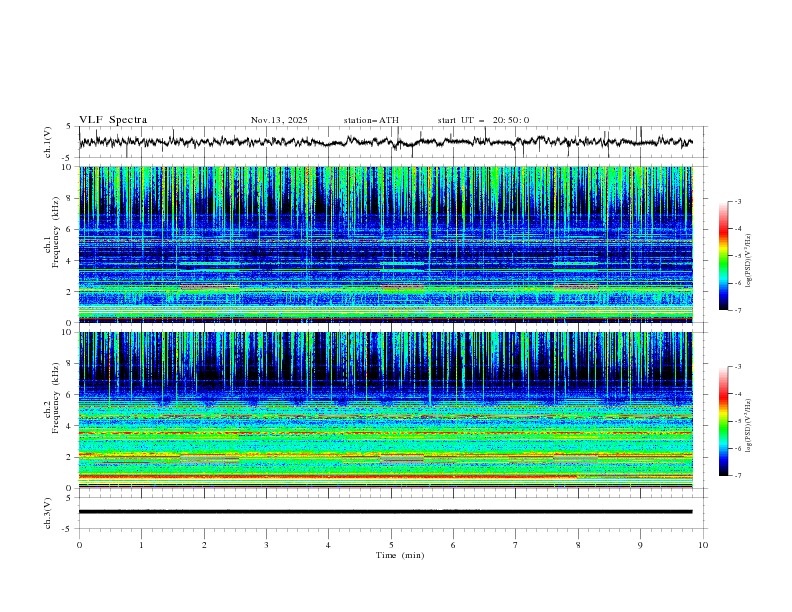Viewport: 792px width, 612px height.
Task: Click the 'ch.3(V)' waveform axis label
Action: tap(48, 513)
